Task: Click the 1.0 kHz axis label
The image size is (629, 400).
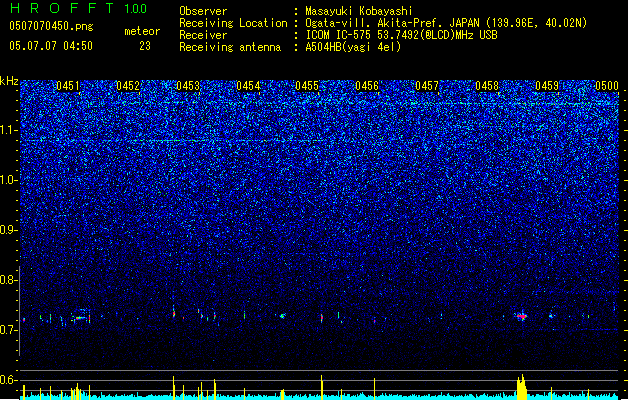Action: [x=9, y=180]
